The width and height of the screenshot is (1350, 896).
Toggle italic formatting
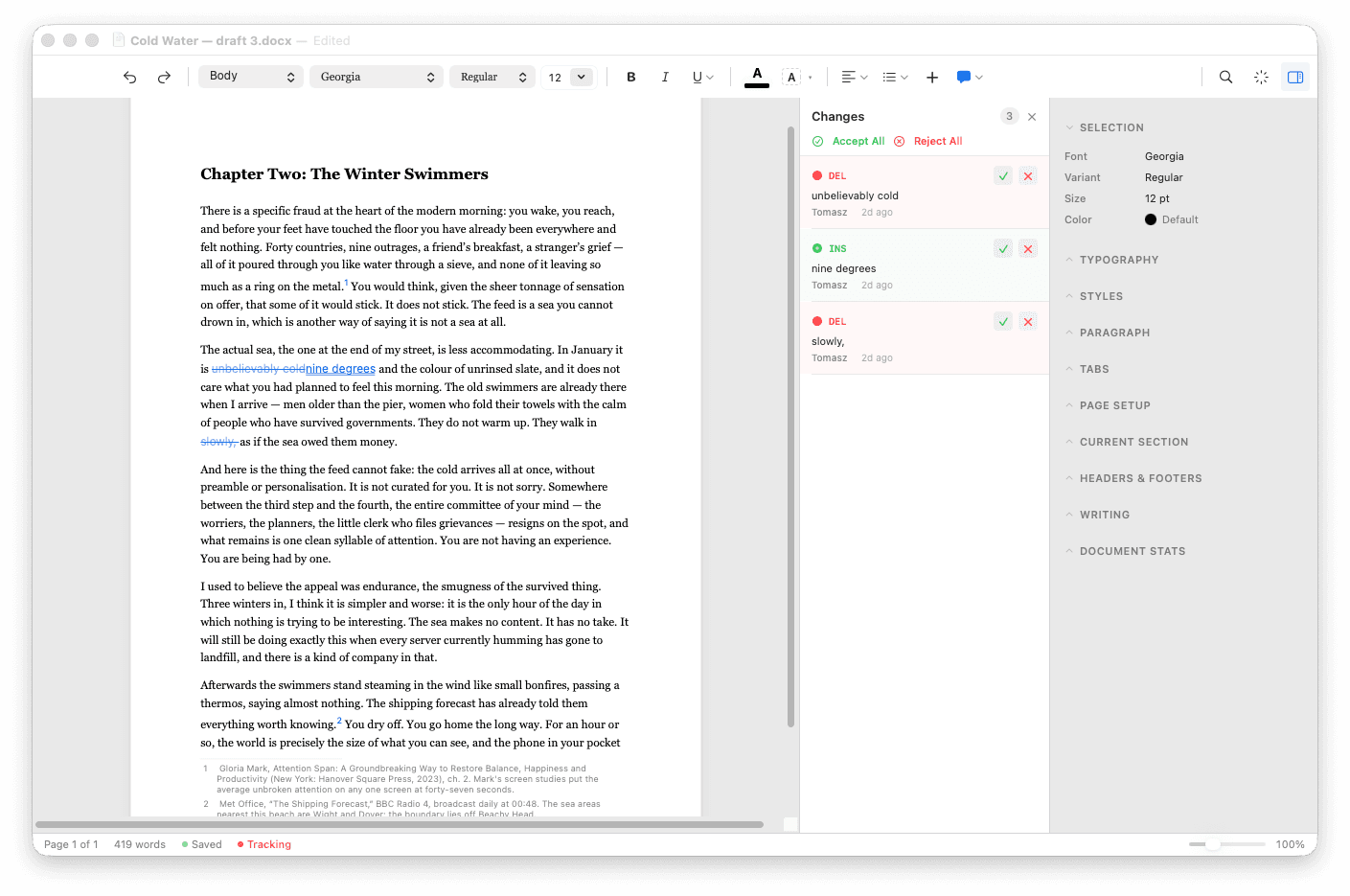click(665, 78)
